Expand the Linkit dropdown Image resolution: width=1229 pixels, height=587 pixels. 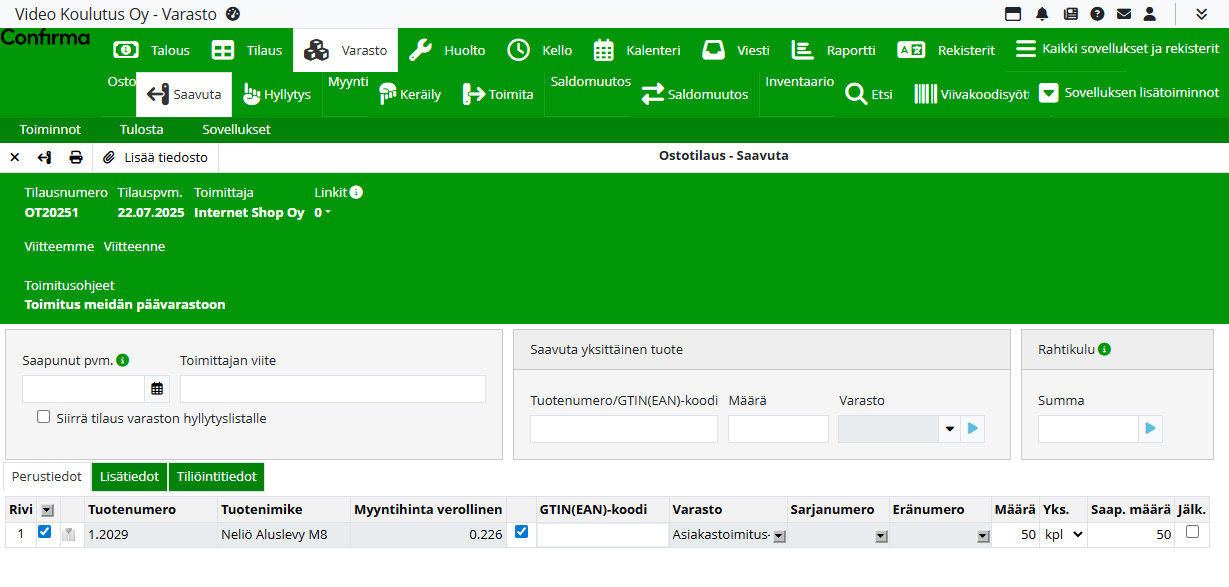coord(323,213)
